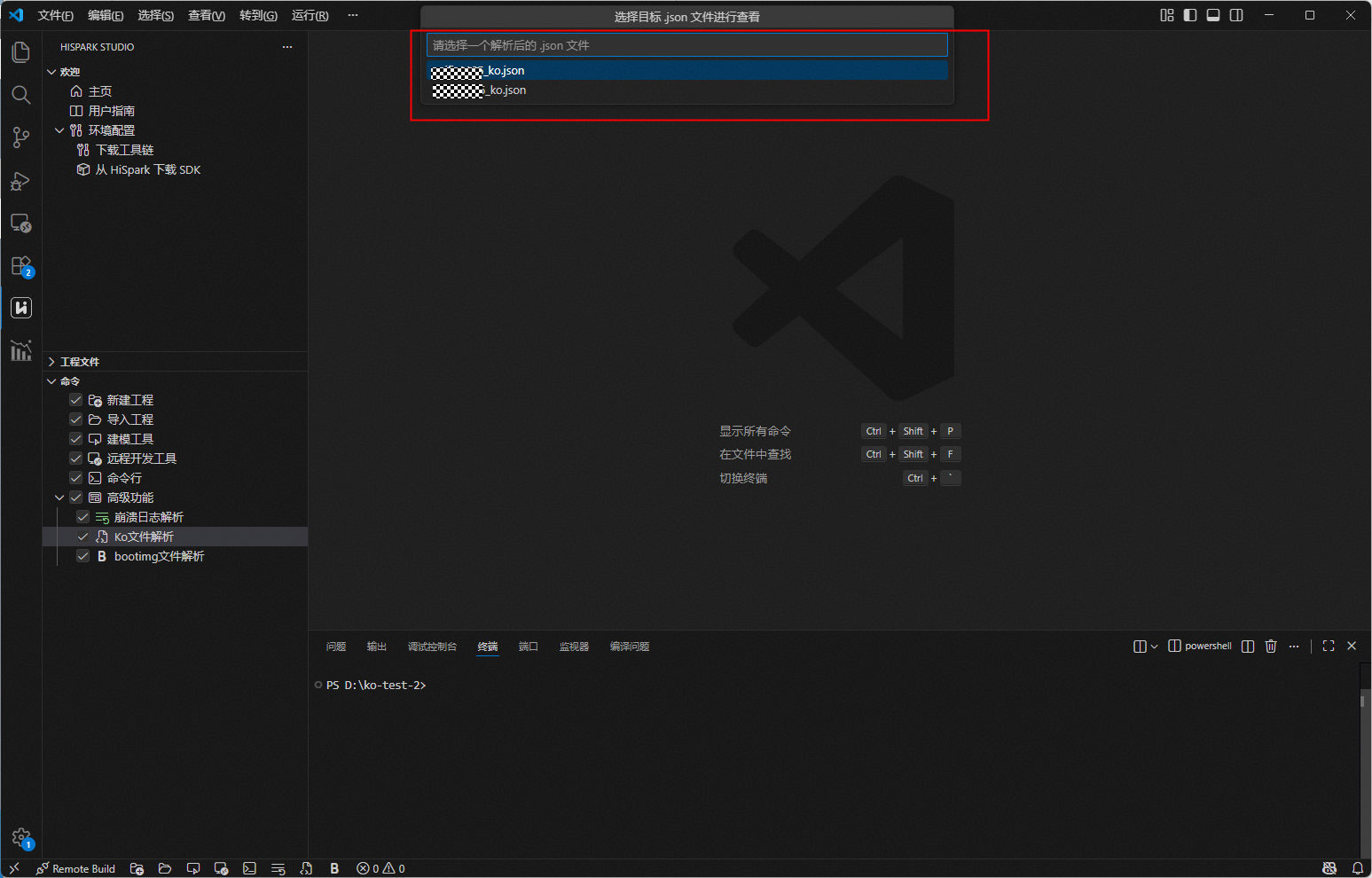1372x878 pixels.
Task: Switch to the 问题 panel tab
Action: point(336,647)
